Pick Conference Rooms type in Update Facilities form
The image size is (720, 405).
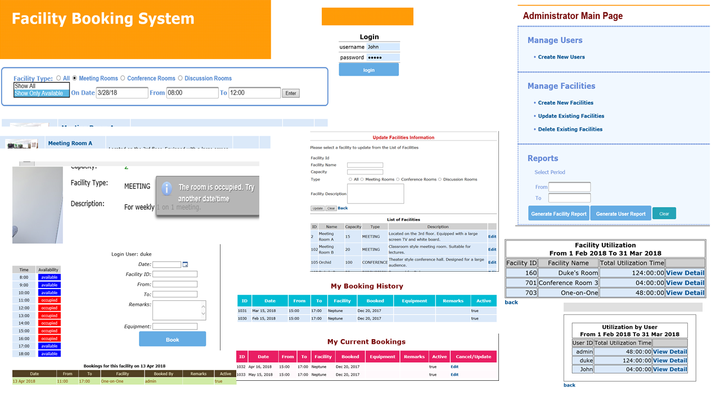click(x=398, y=180)
